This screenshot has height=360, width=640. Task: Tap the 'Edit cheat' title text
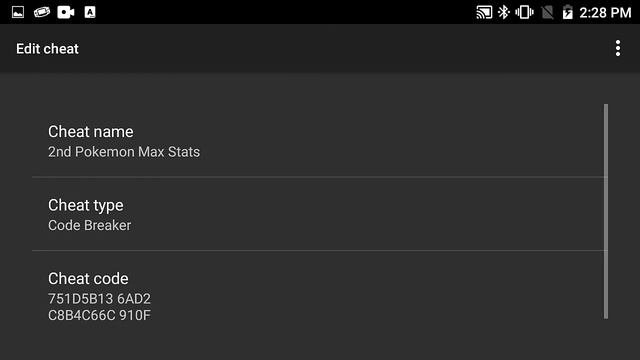(x=47, y=49)
